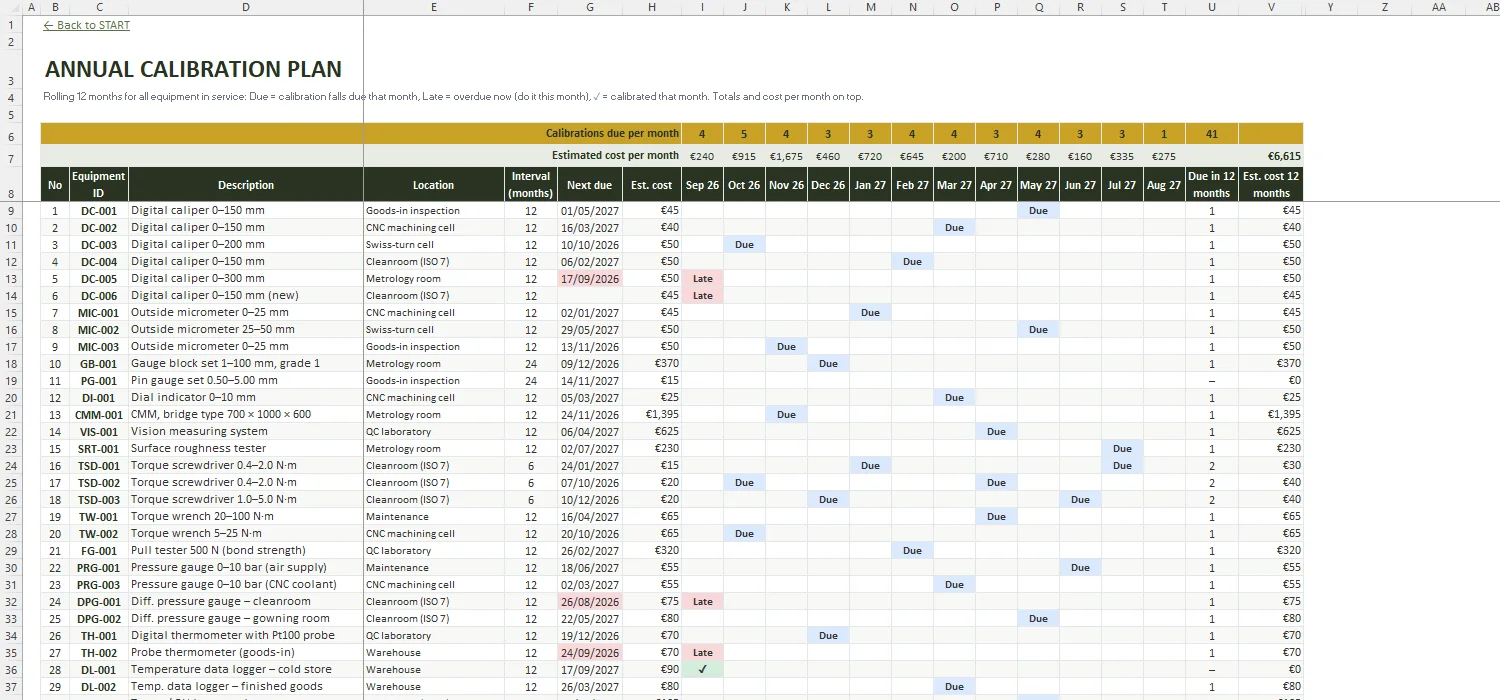This screenshot has width=1500, height=700.
Task: Select Pull tester 500 N (bond strength)
Action: tap(246, 550)
